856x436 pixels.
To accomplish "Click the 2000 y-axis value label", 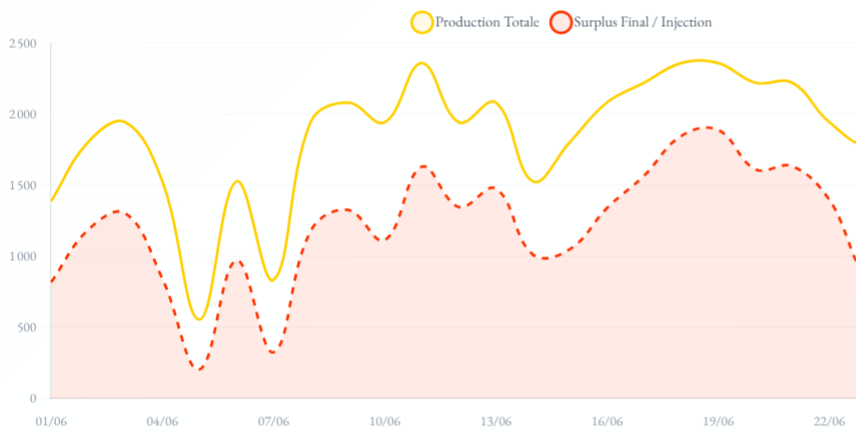I will point(22,115).
